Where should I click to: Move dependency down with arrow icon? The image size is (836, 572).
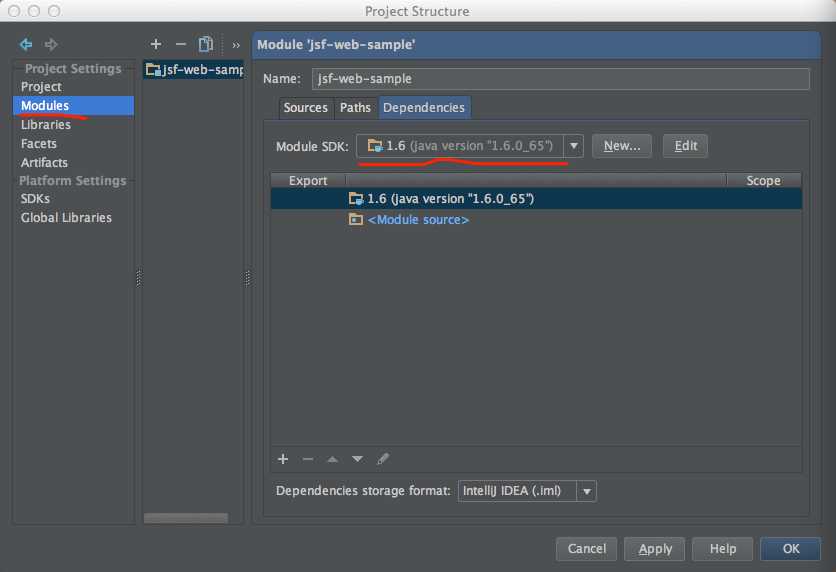pyautogui.click(x=357, y=459)
